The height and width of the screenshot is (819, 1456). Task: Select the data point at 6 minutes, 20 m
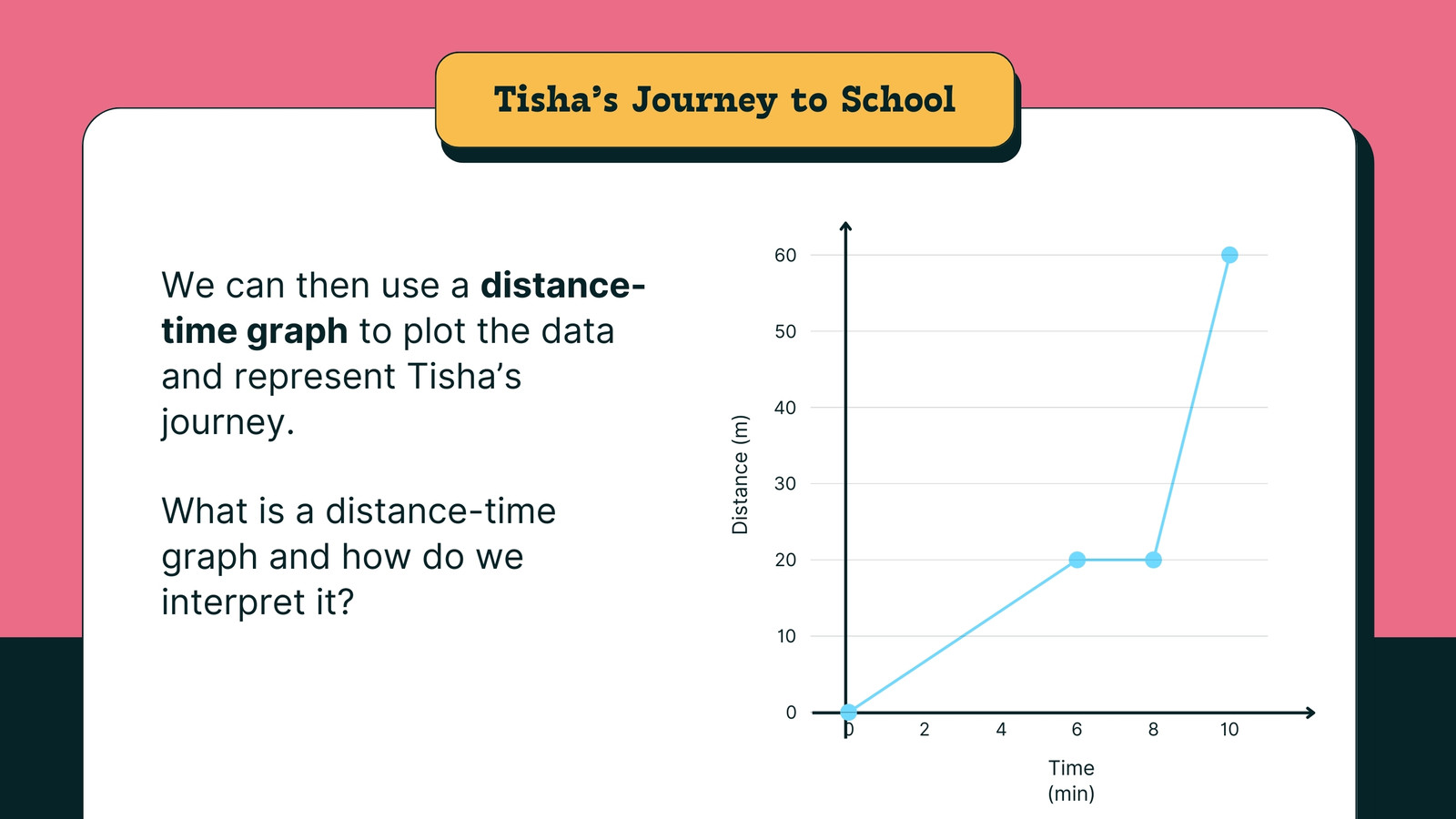point(1077,560)
